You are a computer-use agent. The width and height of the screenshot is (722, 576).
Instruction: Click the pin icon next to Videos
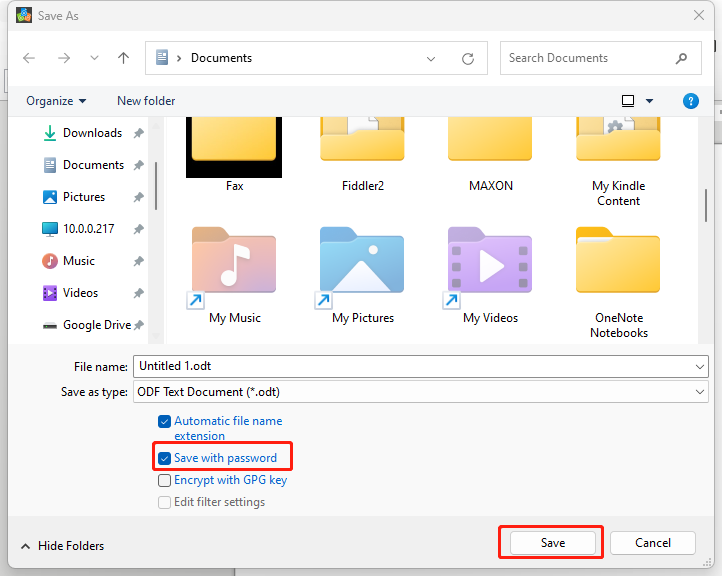(139, 293)
